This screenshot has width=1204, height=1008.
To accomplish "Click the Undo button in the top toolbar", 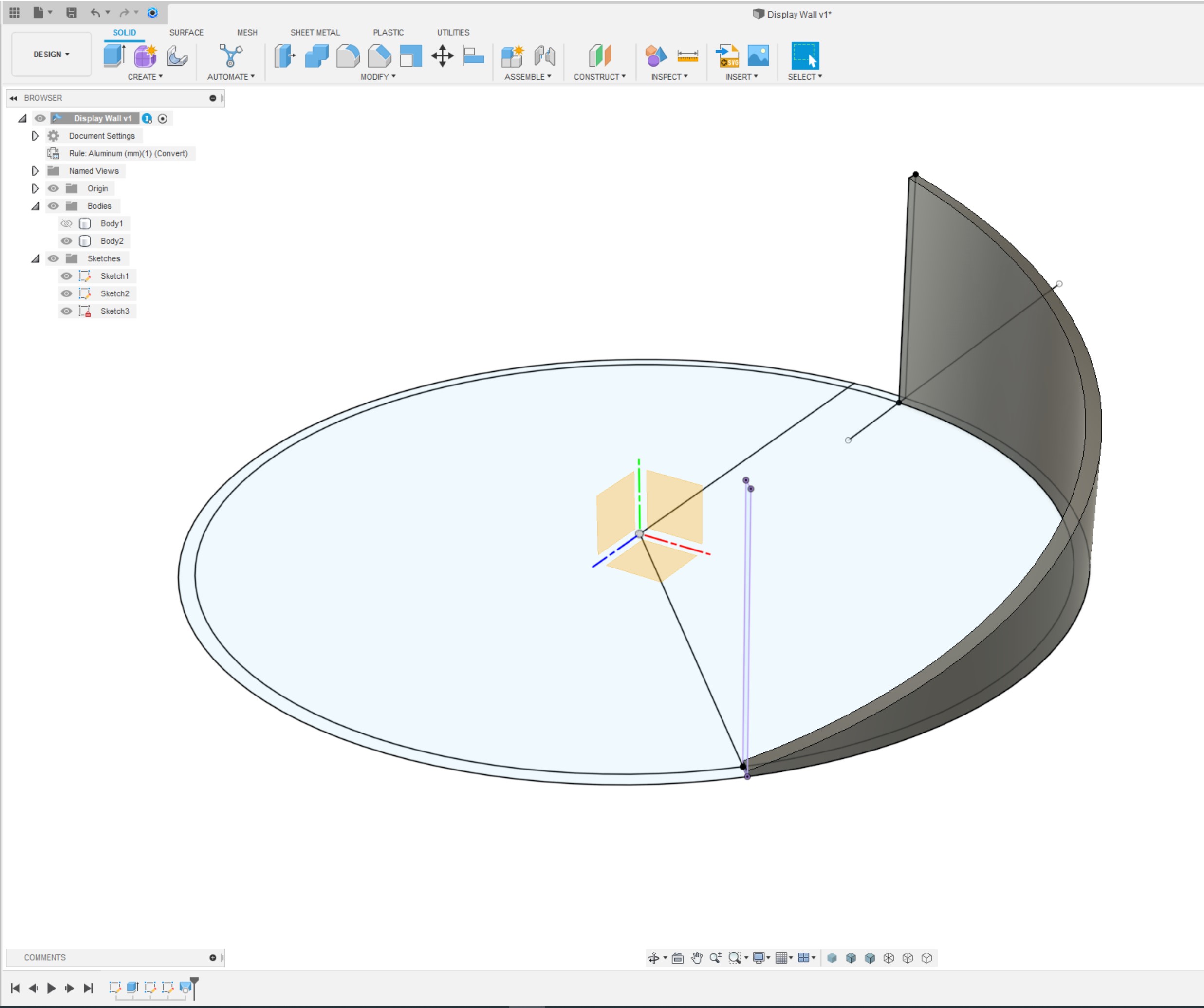I will (x=95, y=12).
